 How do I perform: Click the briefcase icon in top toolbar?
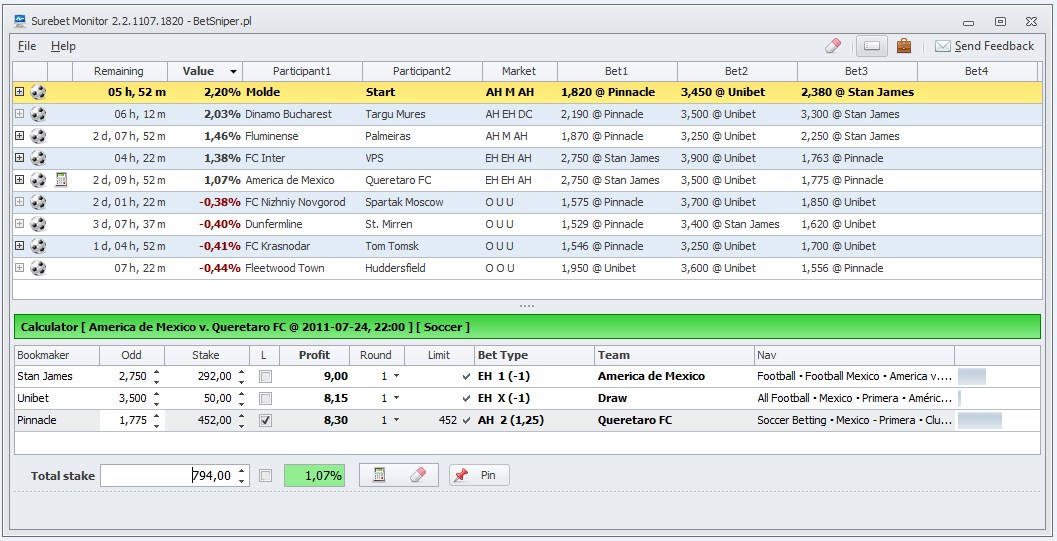pyautogui.click(x=904, y=46)
